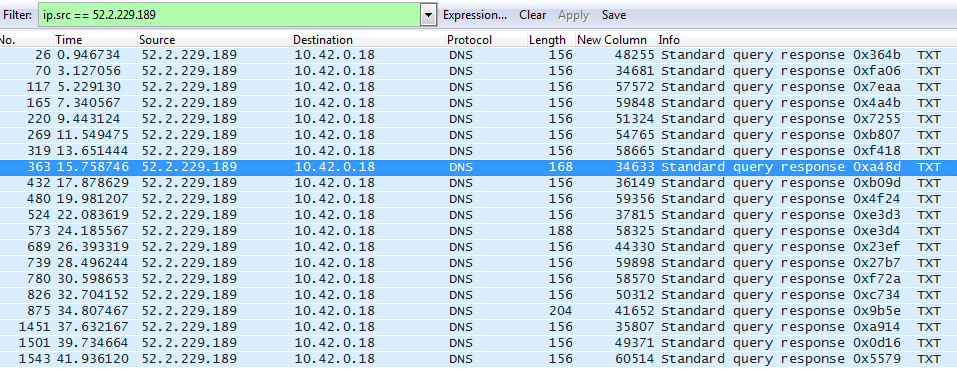957x373 pixels.
Task: Select packet with time 22.083619
Action: (x=478, y=215)
